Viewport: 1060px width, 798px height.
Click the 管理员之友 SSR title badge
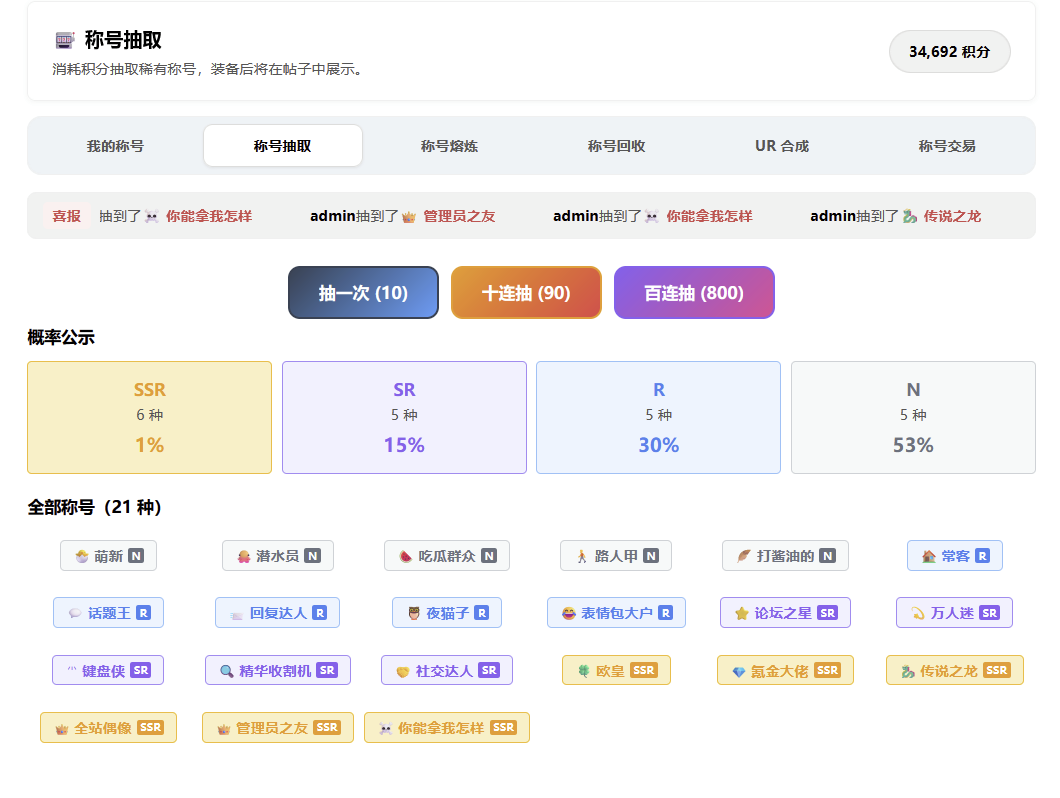pos(278,728)
